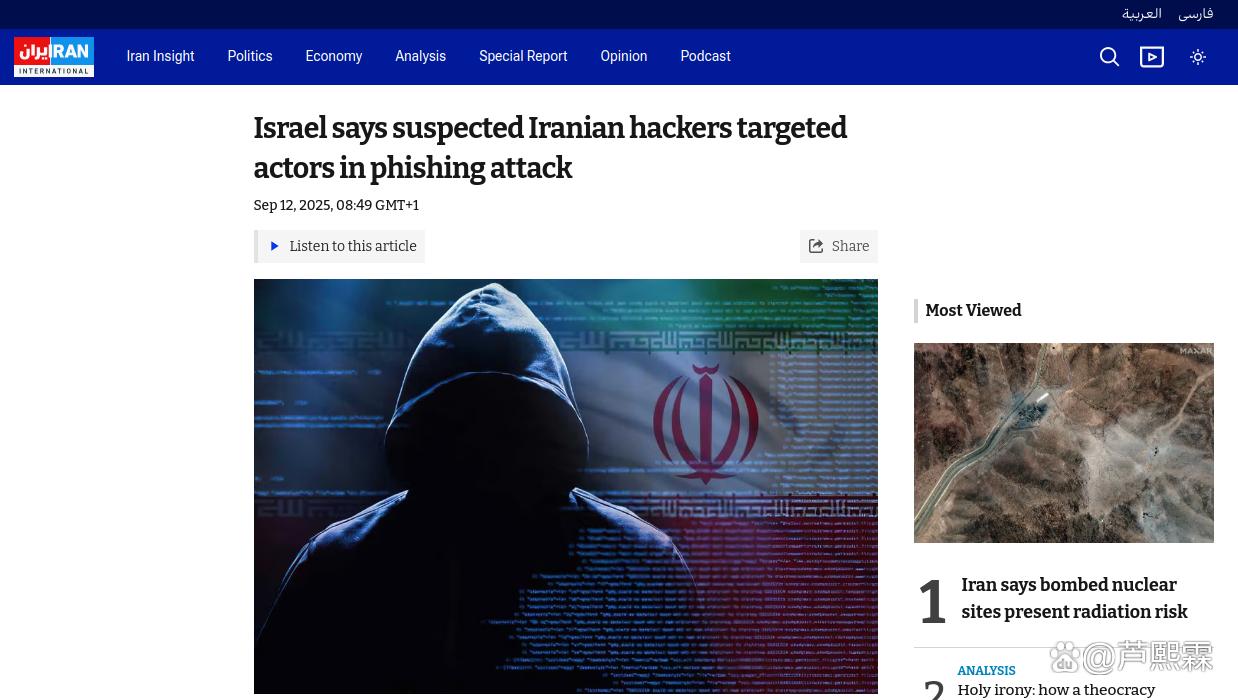Open the search magnifier icon
This screenshot has width=1238, height=700.
(x=1109, y=57)
